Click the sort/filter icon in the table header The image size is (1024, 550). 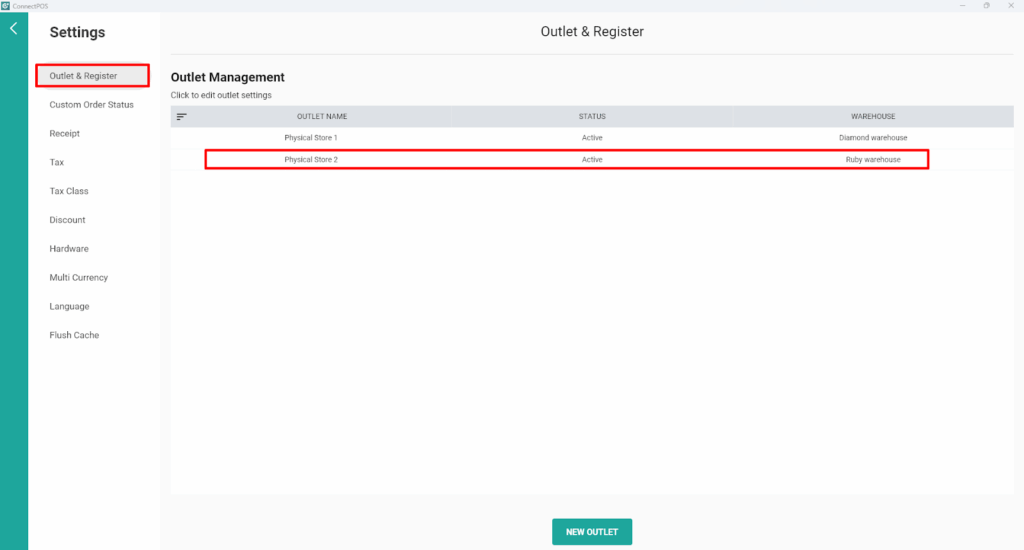tap(182, 117)
